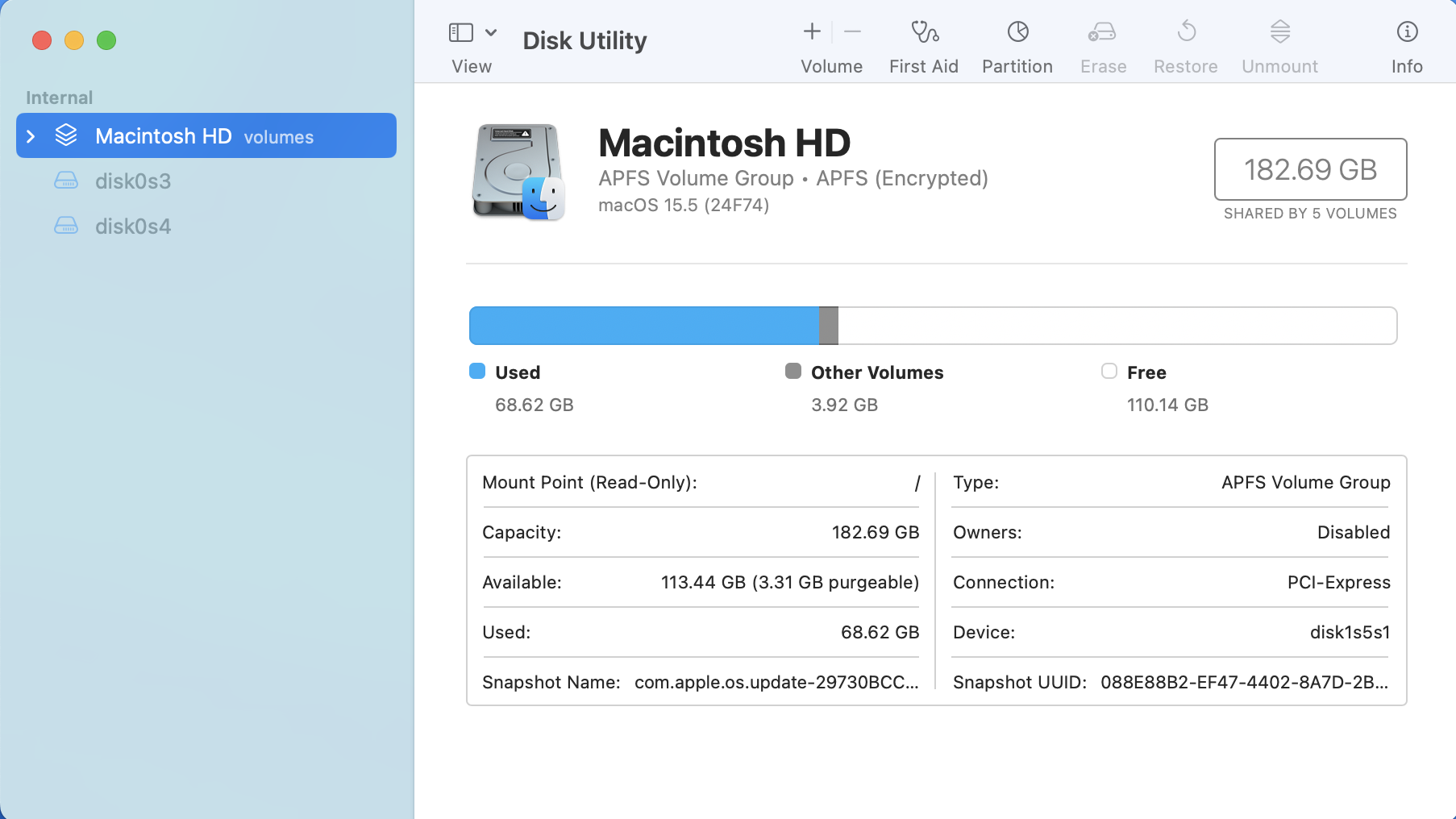The width and height of the screenshot is (1456, 819).
Task: Select disk0s3 in the sidebar
Action: click(133, 181)
